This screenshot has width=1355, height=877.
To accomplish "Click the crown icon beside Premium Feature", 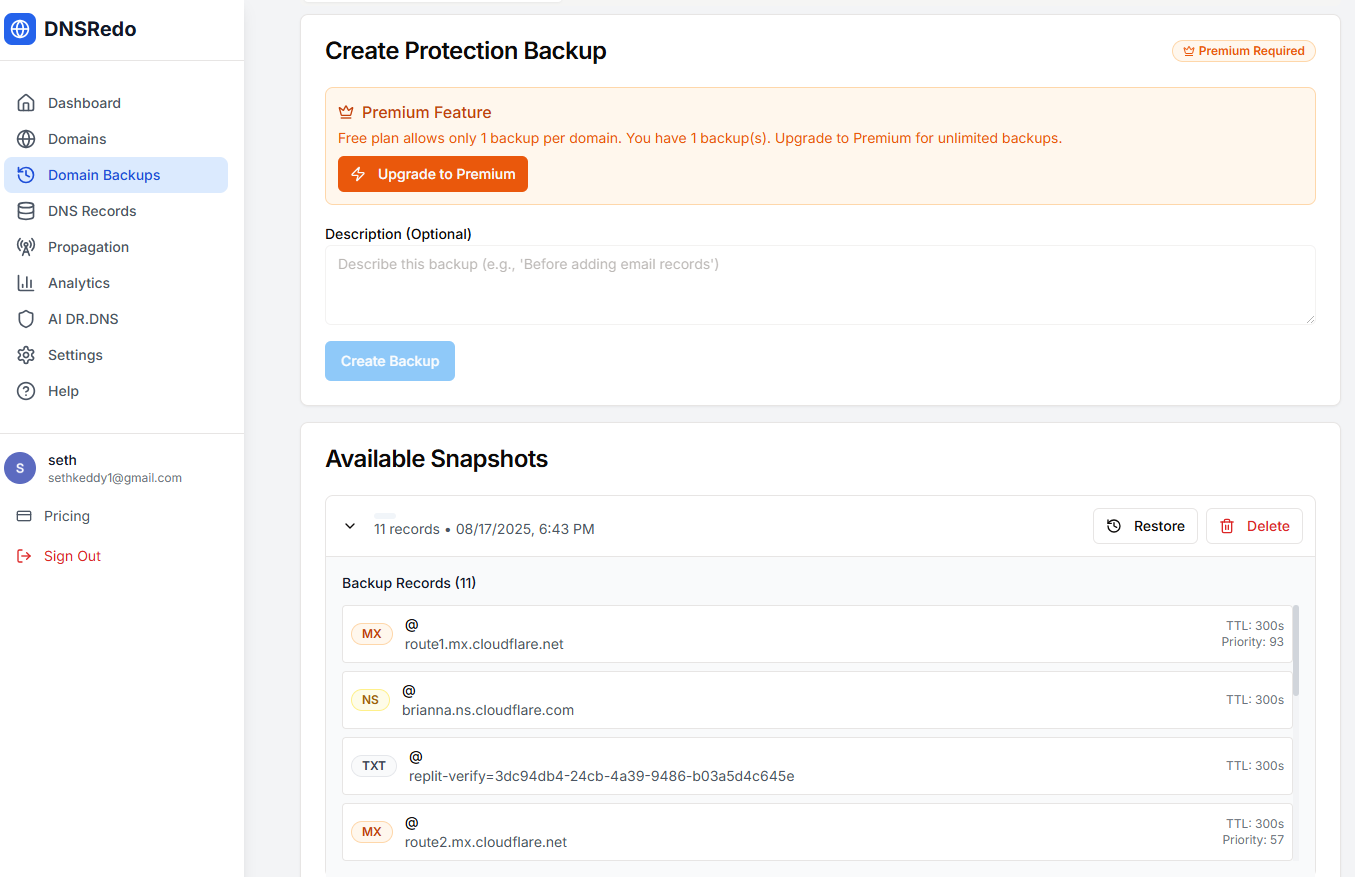I will [x=346, y=112].
